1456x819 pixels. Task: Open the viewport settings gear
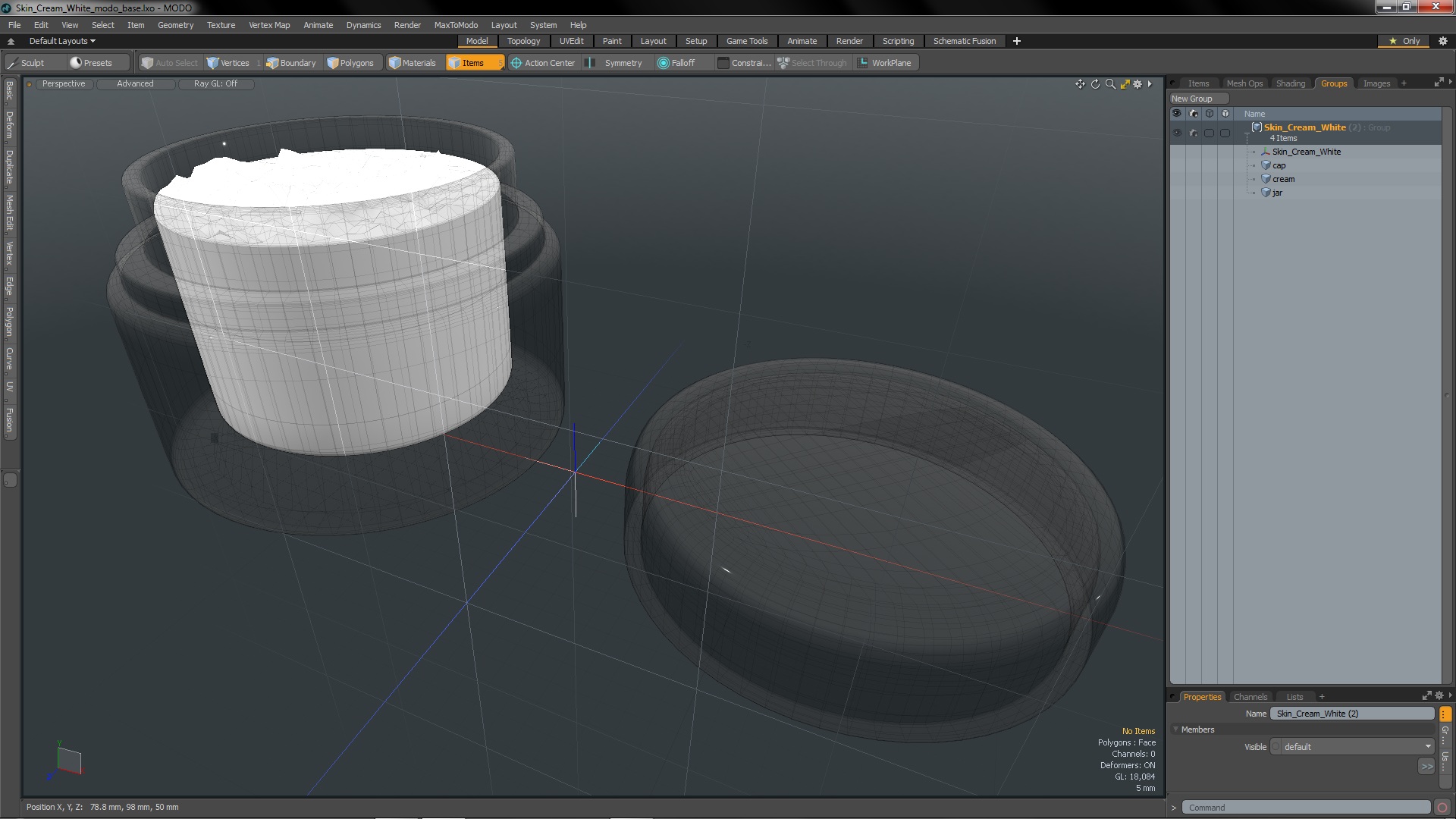click(x=1137, y=84)
